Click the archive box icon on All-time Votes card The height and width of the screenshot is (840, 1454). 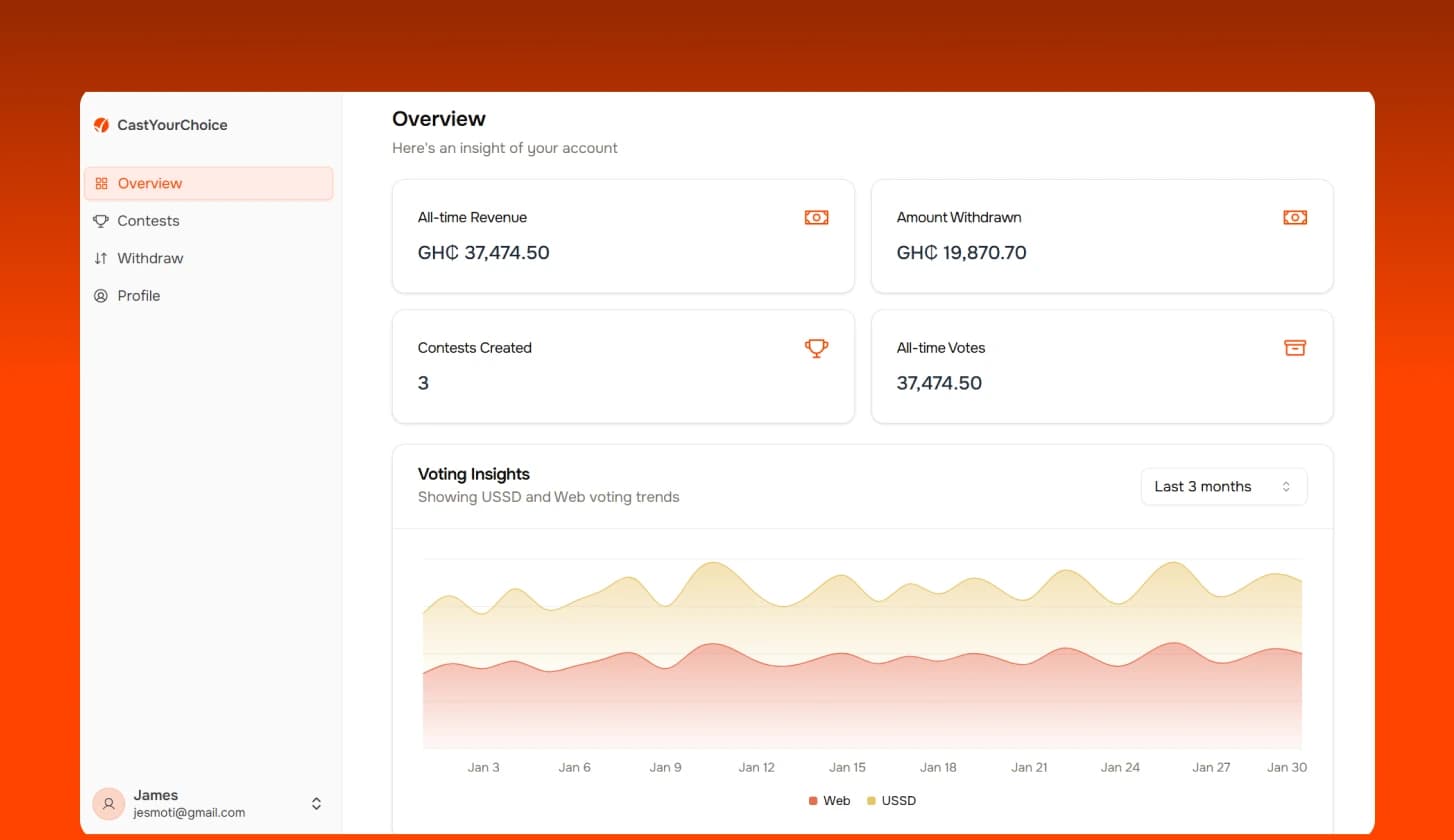(1295, 348)
